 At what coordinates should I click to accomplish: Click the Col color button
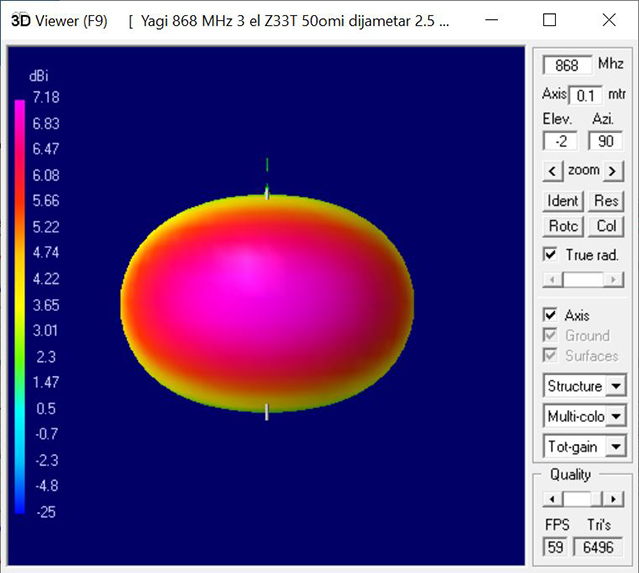(606, 226)
